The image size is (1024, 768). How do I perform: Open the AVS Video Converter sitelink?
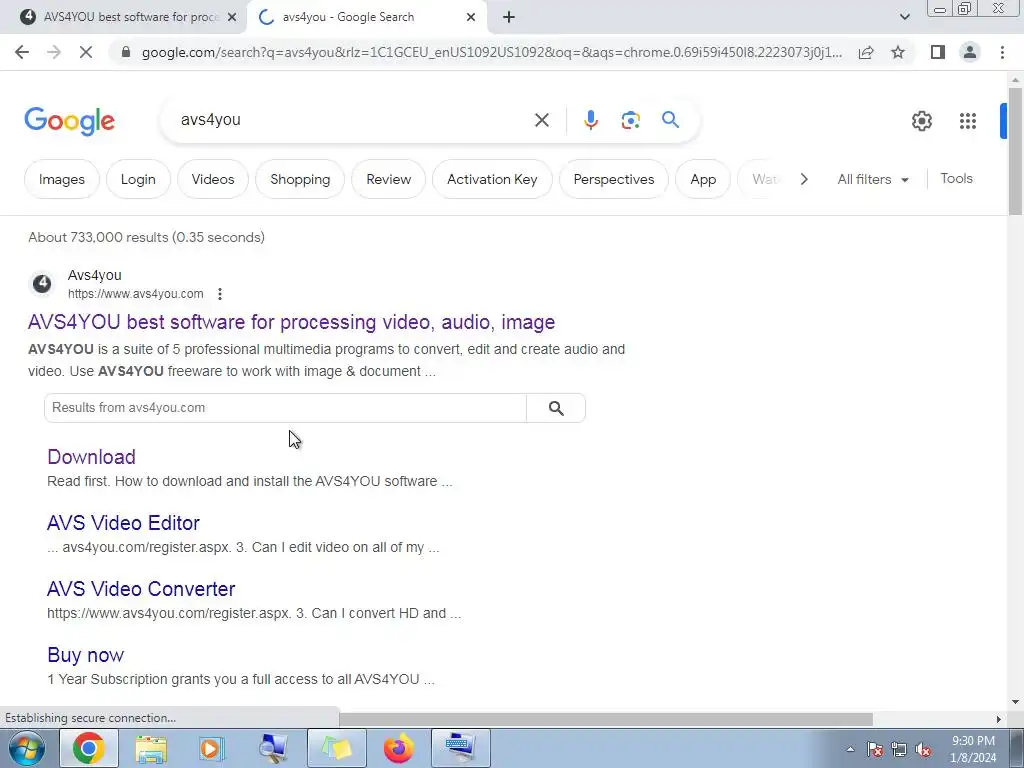[x=141, y=588]
